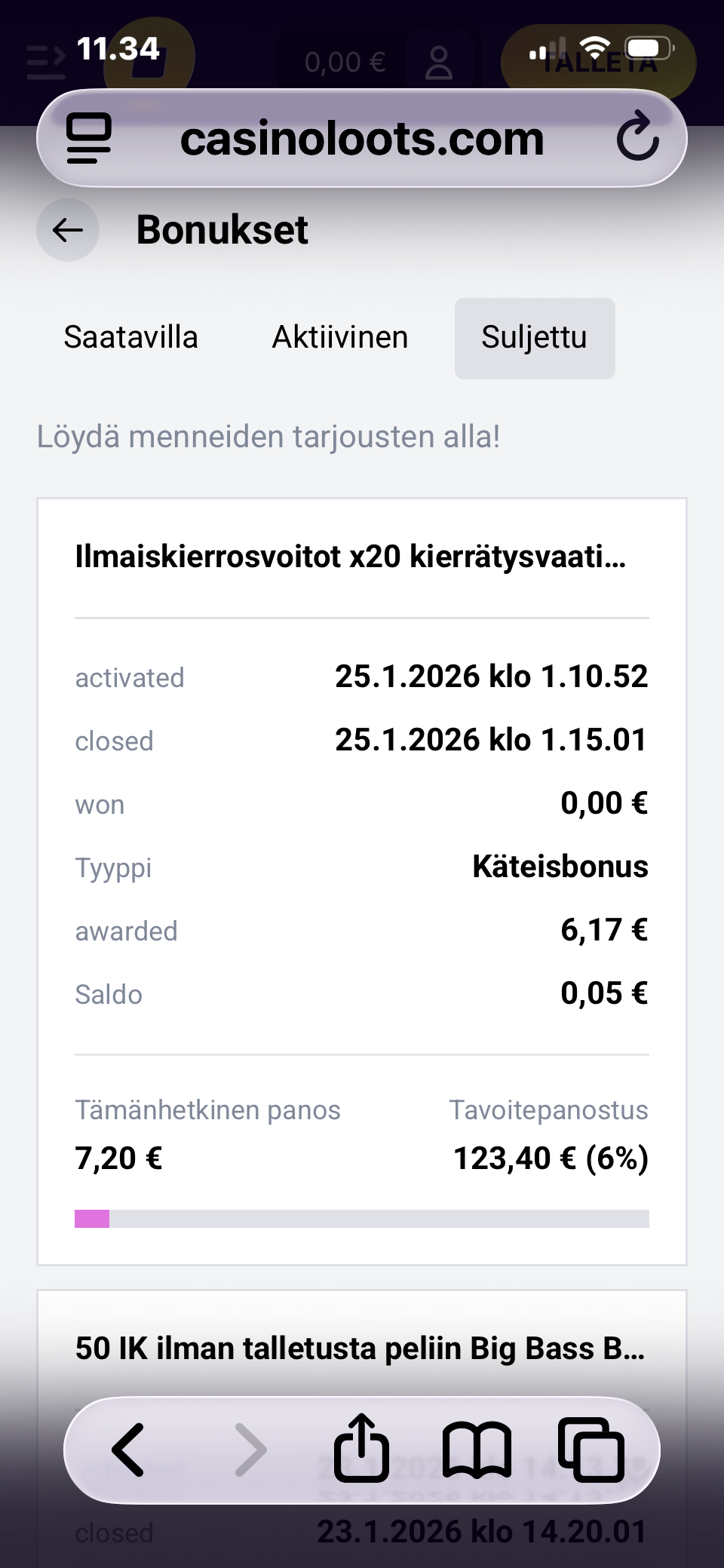Tap the Safari forward chevron
Viewport: 724px width, 1568px height.
click(x=250, y=1450)
